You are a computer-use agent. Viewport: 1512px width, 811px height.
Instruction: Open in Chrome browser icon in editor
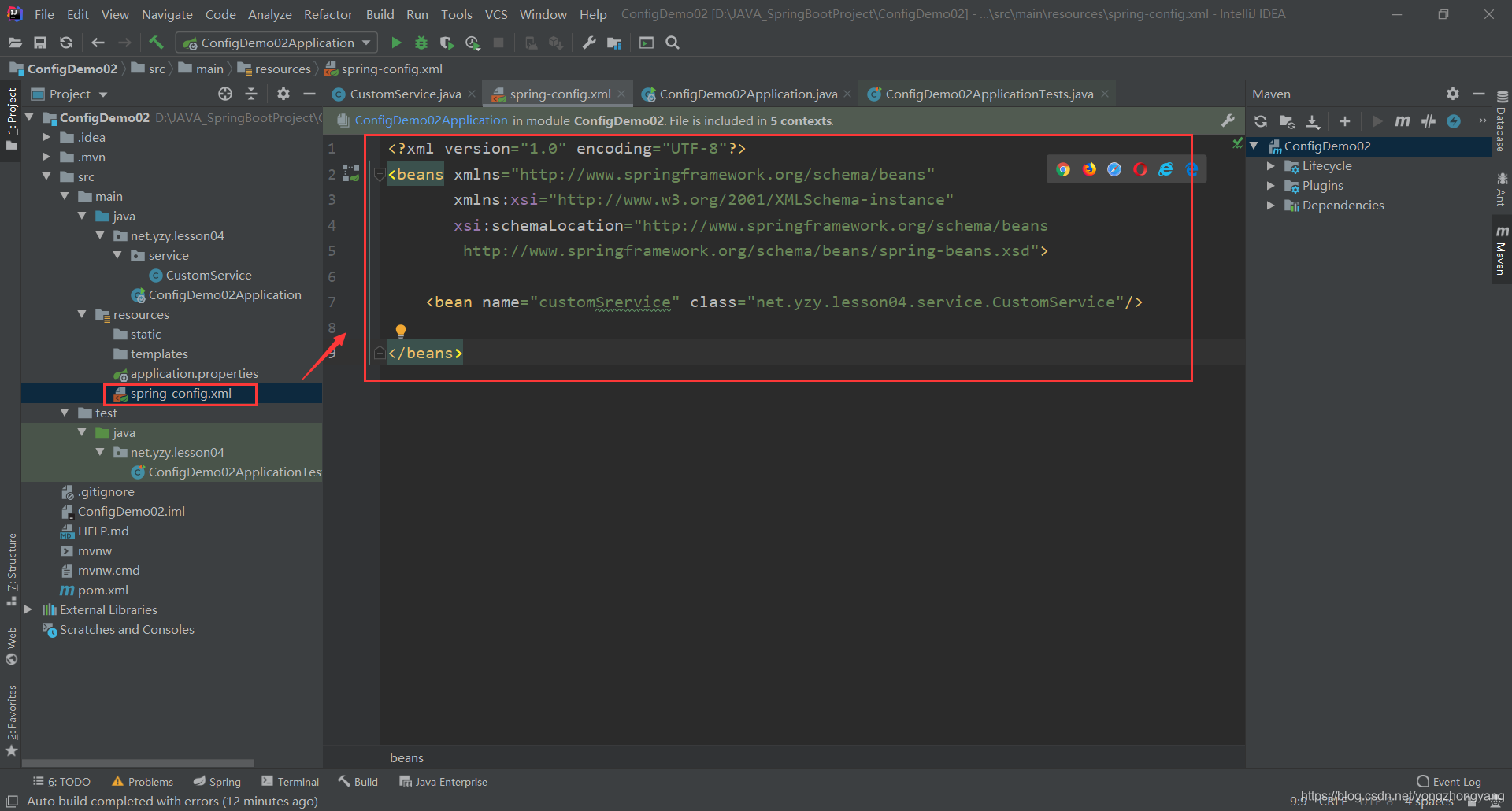click(1063, 169)
